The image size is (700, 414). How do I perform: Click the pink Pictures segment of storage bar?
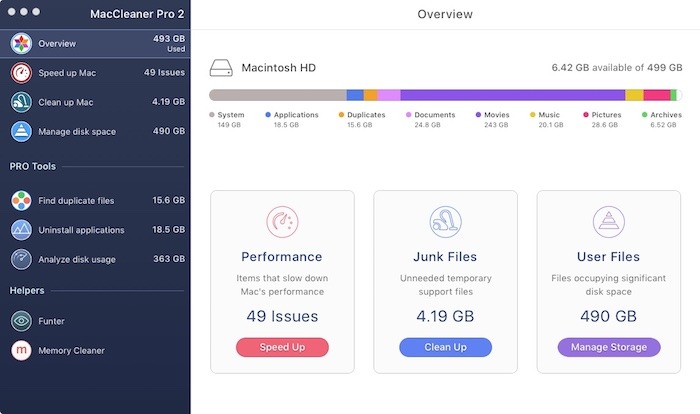(x=657, y=95)
